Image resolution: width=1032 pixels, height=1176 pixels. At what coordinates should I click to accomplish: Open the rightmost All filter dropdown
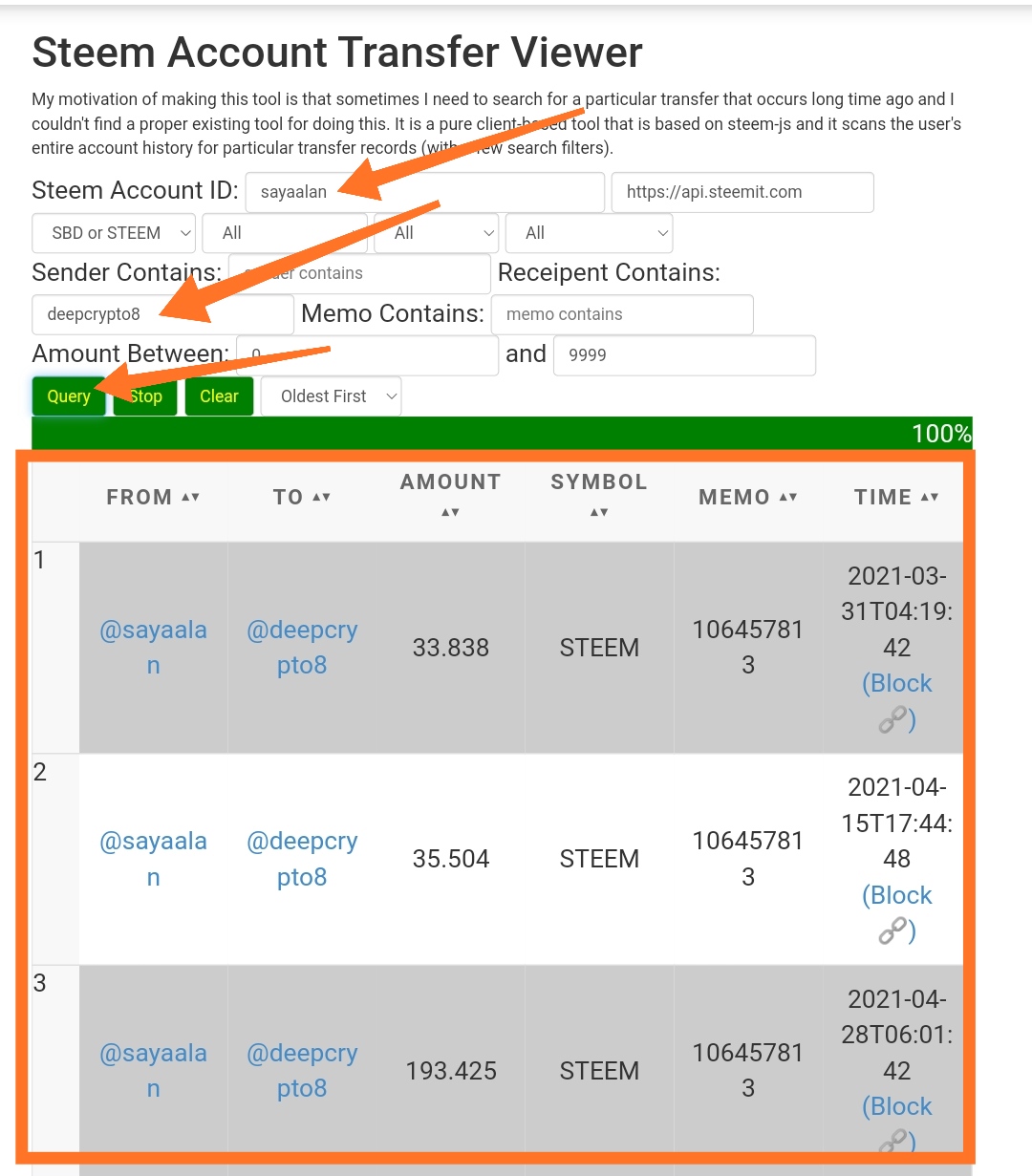pos(589,233)
